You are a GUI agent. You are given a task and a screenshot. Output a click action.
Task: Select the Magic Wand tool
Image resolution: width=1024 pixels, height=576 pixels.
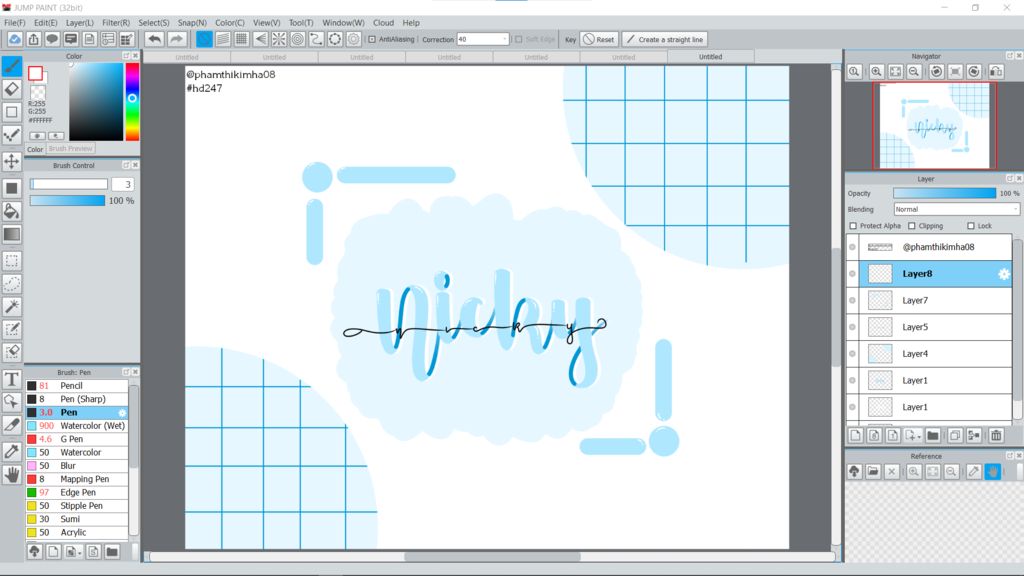(x=12, y=306)
